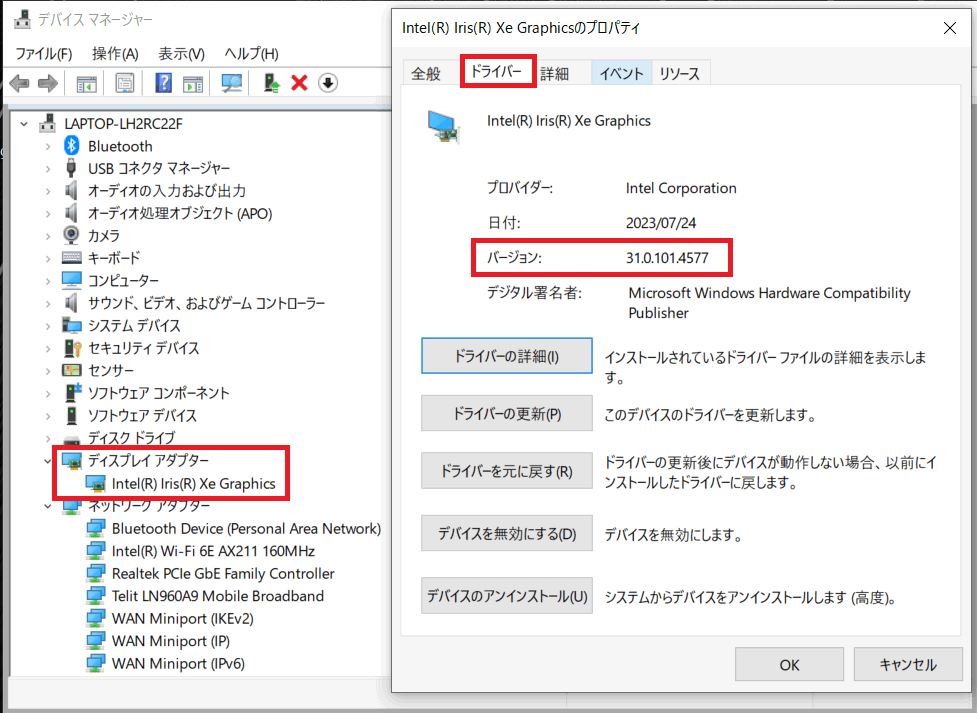The image size is (977, 713).
Task: Click the センサー category icon
Action: click(72, 370)
